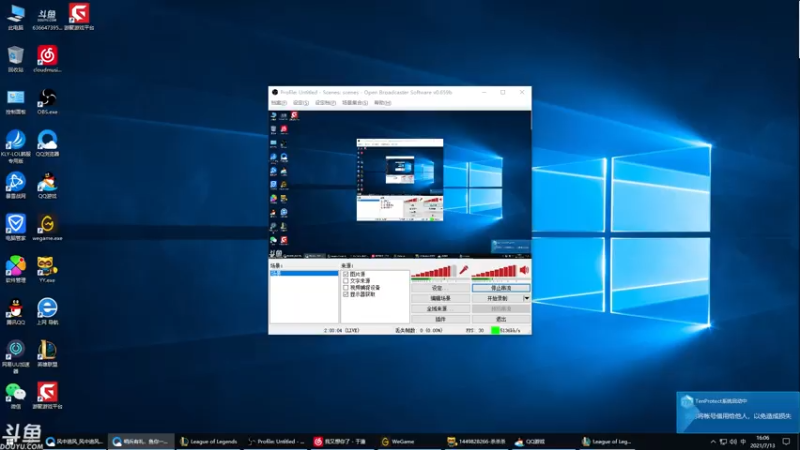
Task: Open the 此电脑 This PC desktop icon
Action: 16,17
